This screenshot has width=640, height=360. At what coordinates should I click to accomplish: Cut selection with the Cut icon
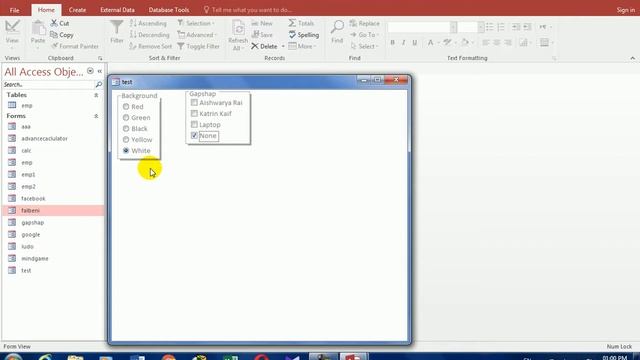54,23
